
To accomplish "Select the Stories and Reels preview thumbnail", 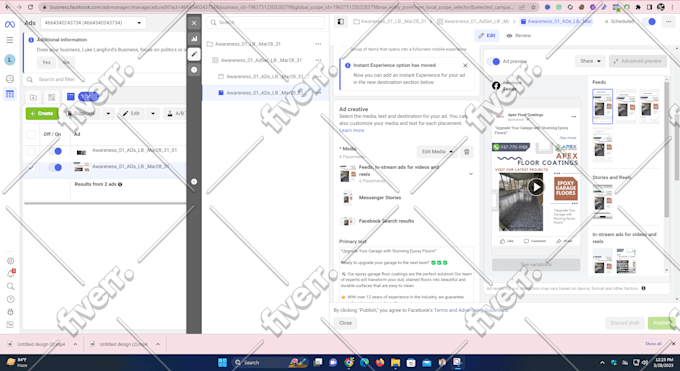I will pos(602,202).
